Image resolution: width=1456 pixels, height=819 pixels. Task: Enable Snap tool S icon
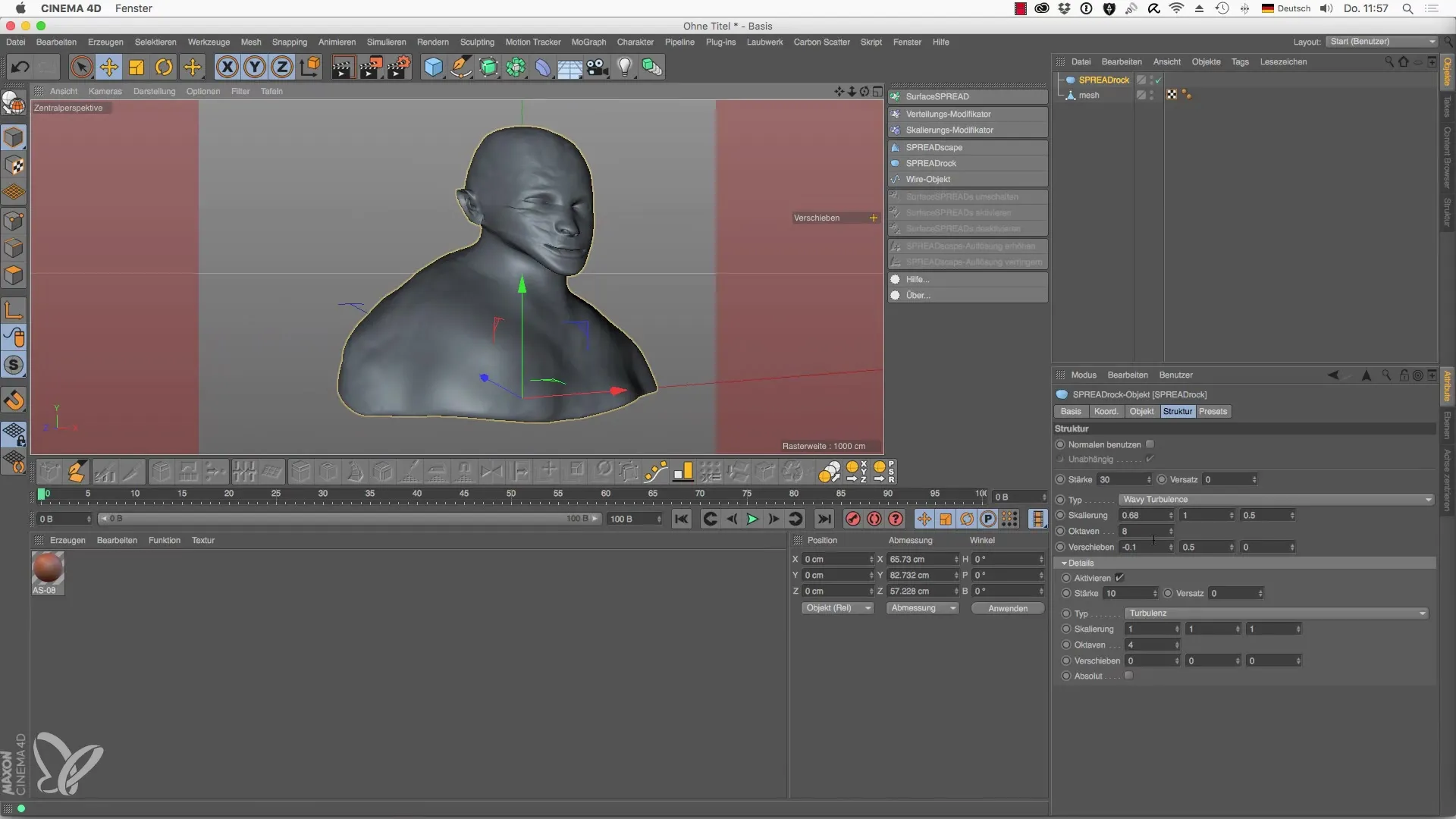[x=14, y=366]
